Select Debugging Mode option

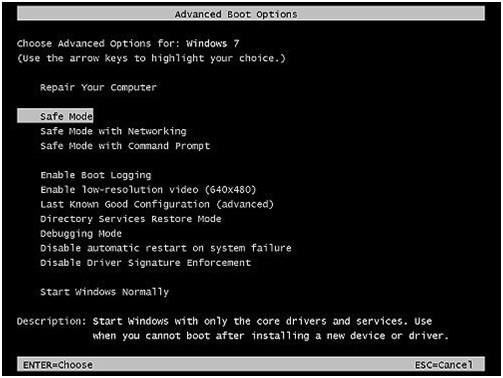[81, 234]
